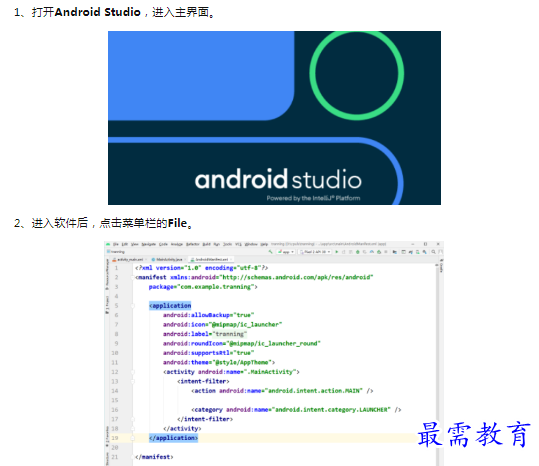Click the package="com.example.tranning" attribute
The image size is (539, 466).
tap(203, 287)
